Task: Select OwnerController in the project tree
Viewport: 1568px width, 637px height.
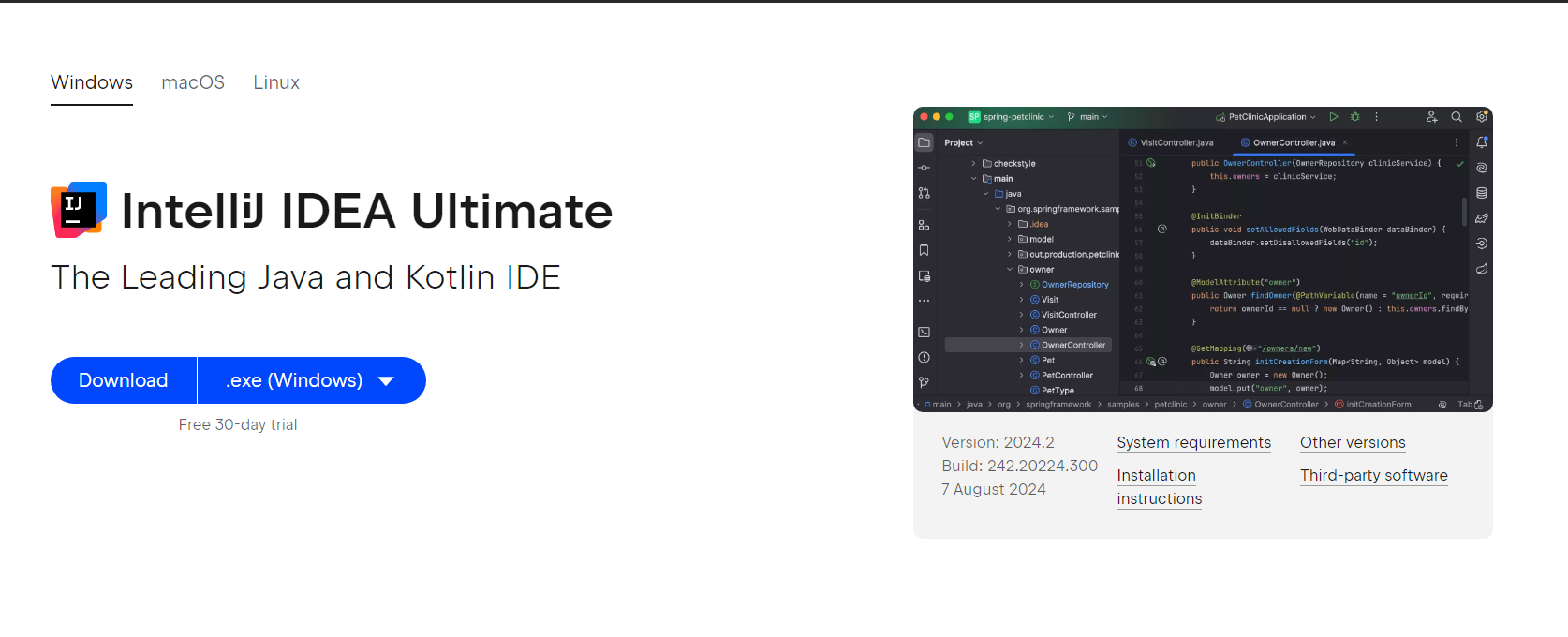Action: pyautogui.click(x=1028, y=345)
